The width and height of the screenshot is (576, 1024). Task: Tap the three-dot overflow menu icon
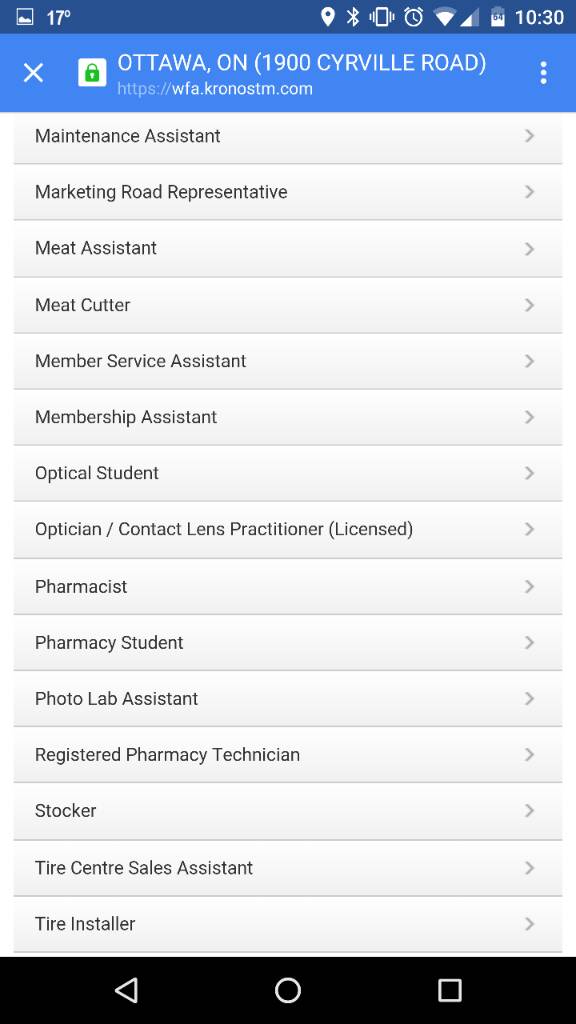543,73
